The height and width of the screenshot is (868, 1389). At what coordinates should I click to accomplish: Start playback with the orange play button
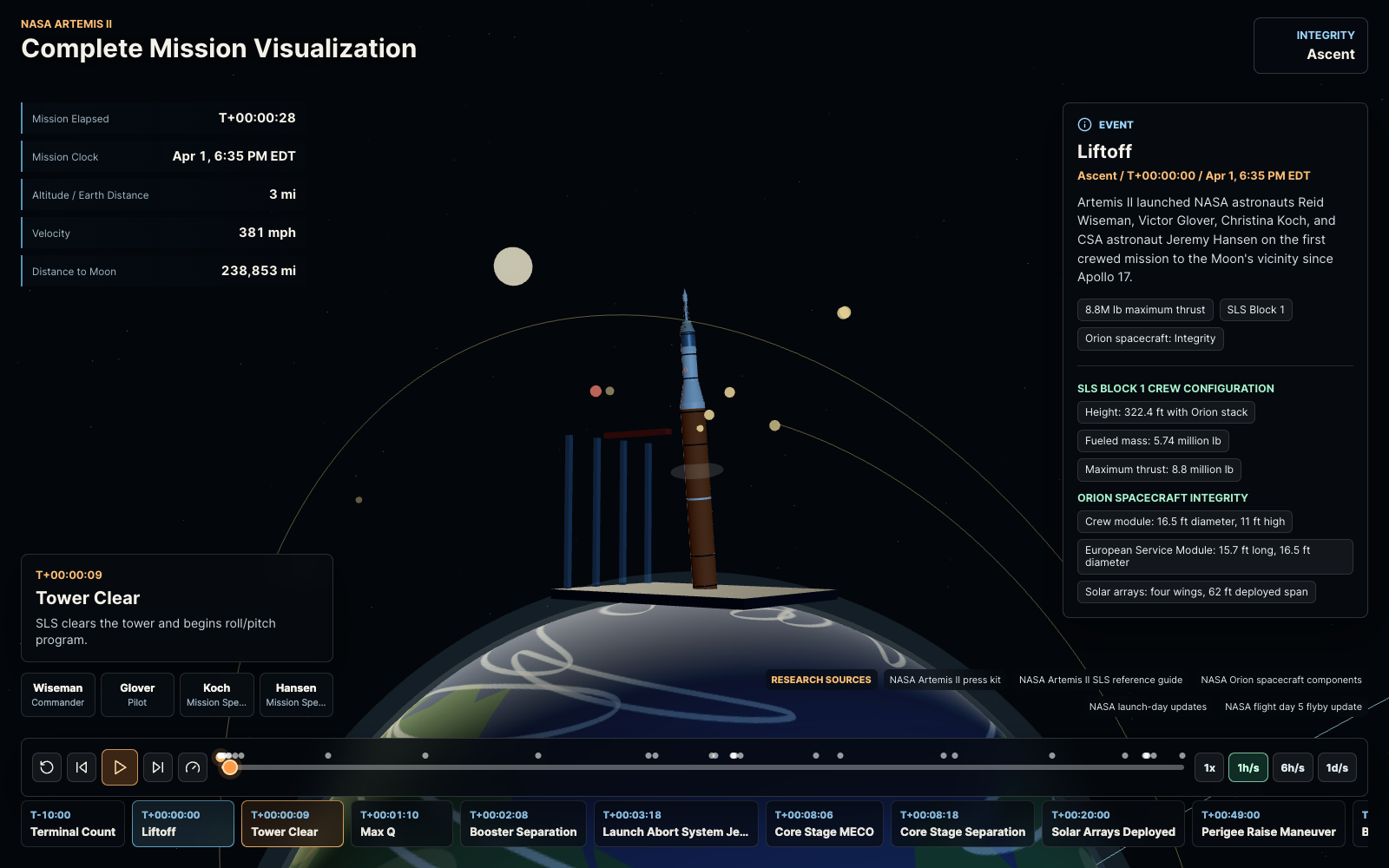click(120, 767)
